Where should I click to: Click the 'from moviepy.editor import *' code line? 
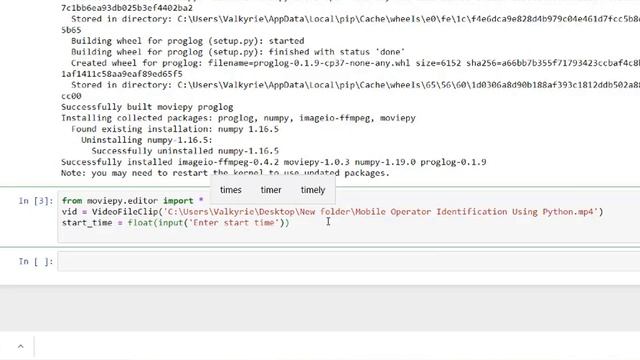click(x=133, y=201)
